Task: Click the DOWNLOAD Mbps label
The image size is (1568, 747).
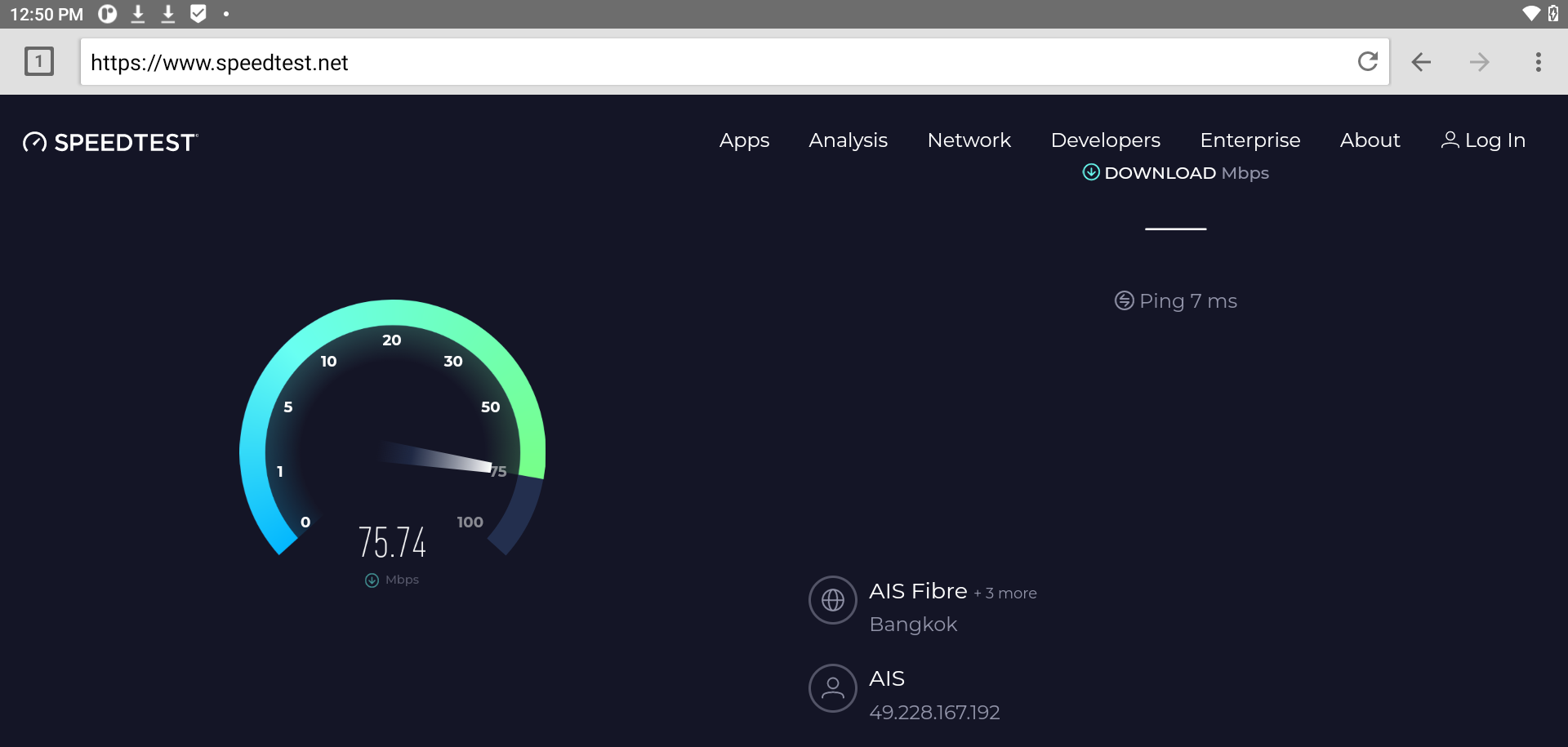Action: pos(1187,173)
